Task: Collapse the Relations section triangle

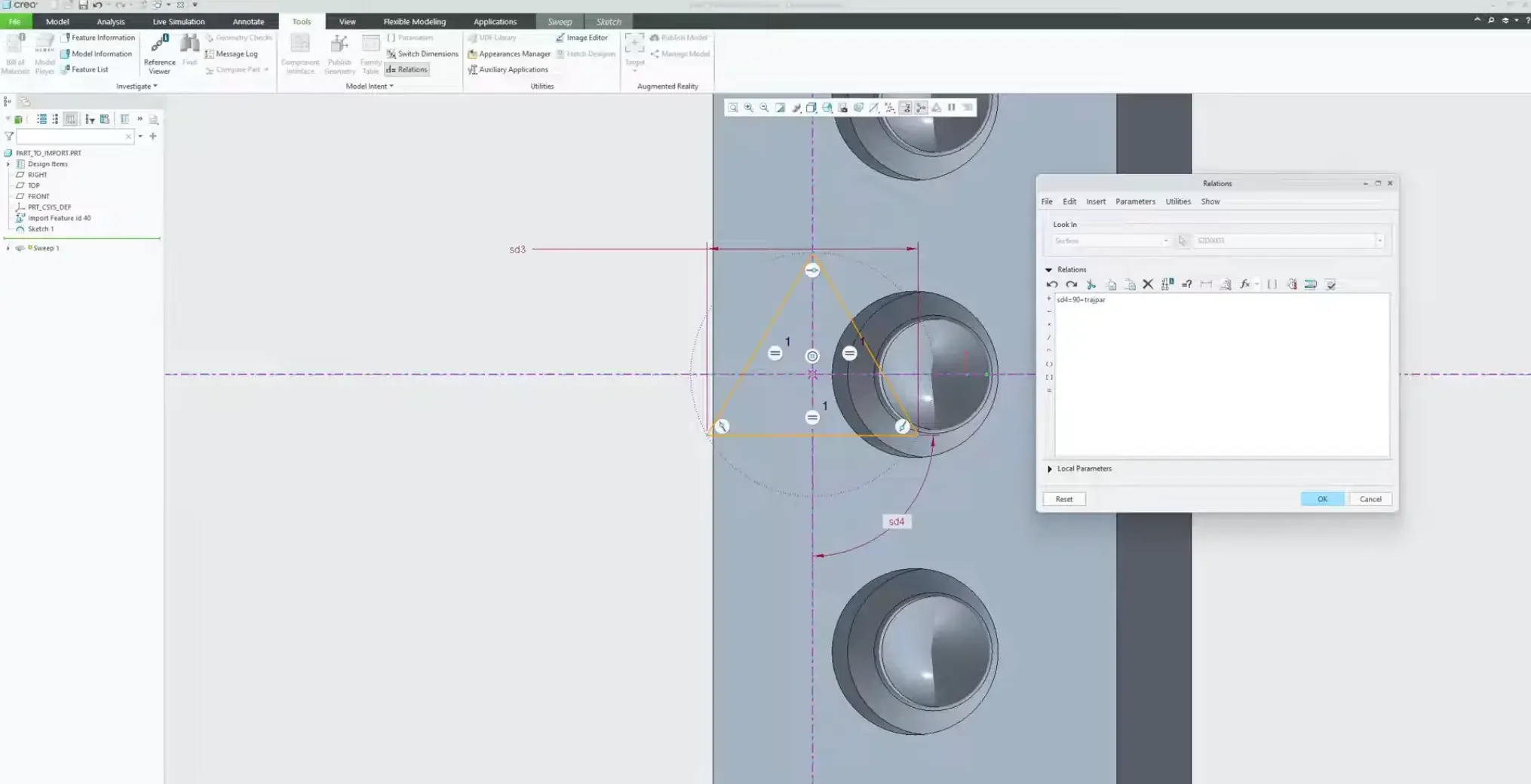Action: click(1048, 269)
